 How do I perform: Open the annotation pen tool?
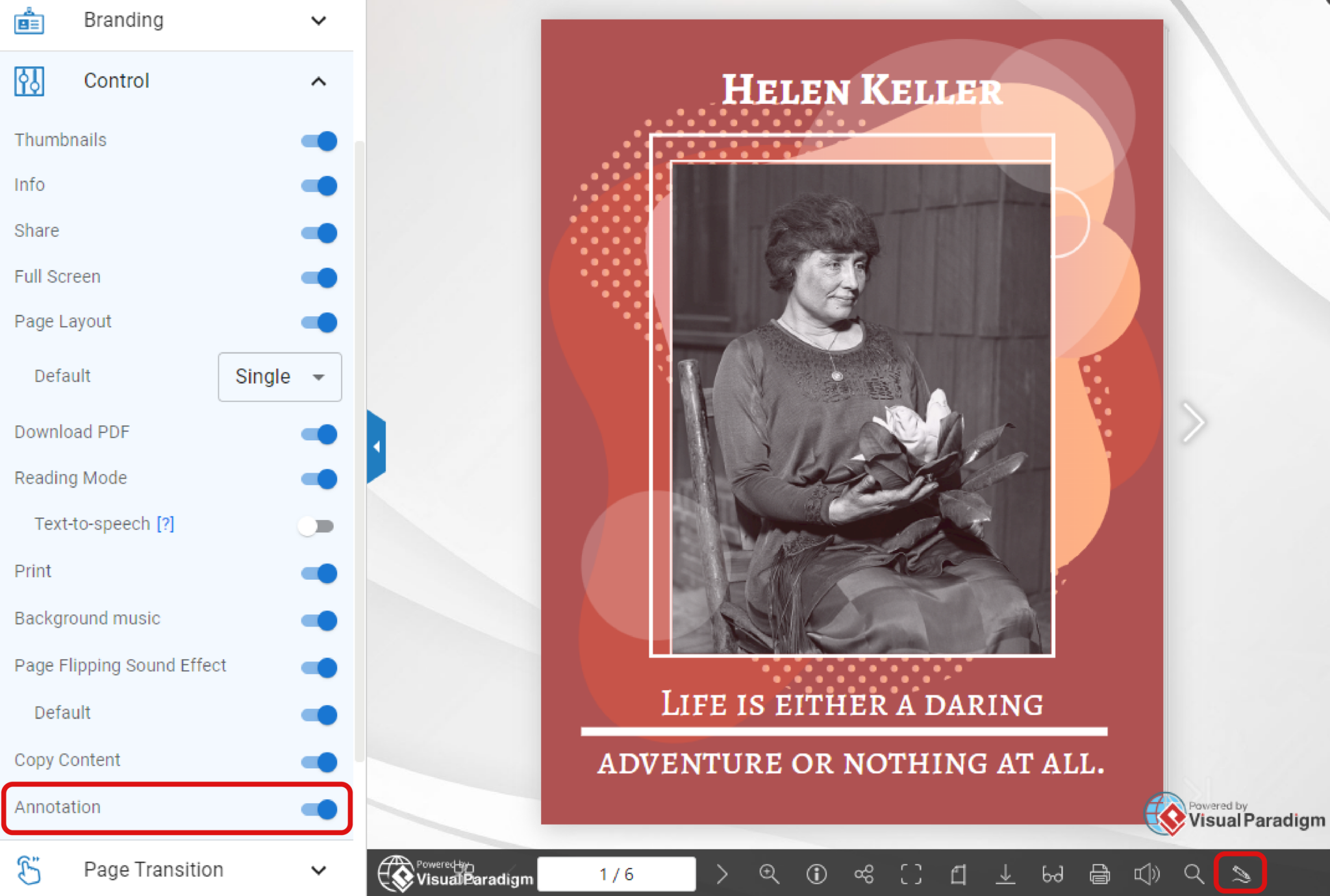pyautogui.click(x=1241, y=873)
